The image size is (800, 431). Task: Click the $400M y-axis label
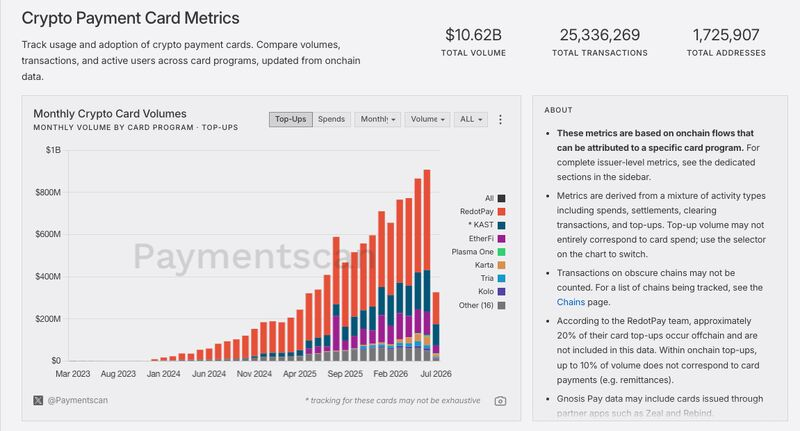pyautogui.click(x=48, y=276)
